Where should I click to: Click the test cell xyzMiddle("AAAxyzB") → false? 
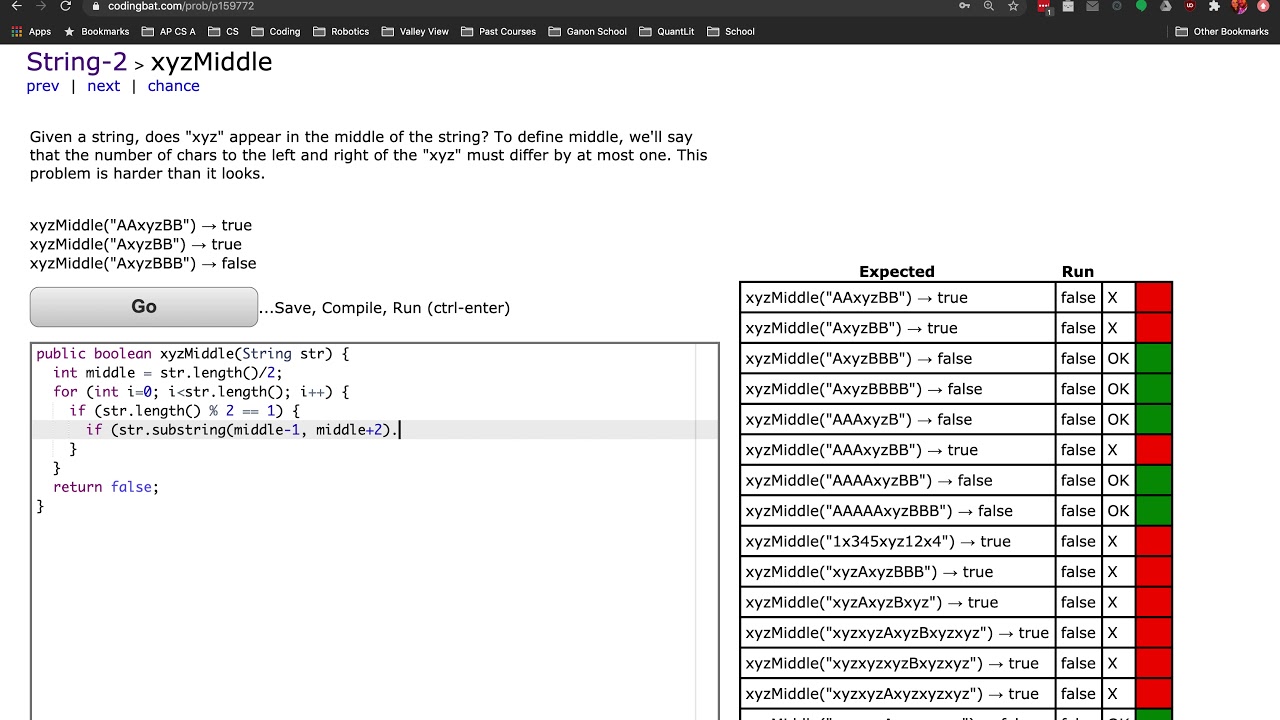898,419
